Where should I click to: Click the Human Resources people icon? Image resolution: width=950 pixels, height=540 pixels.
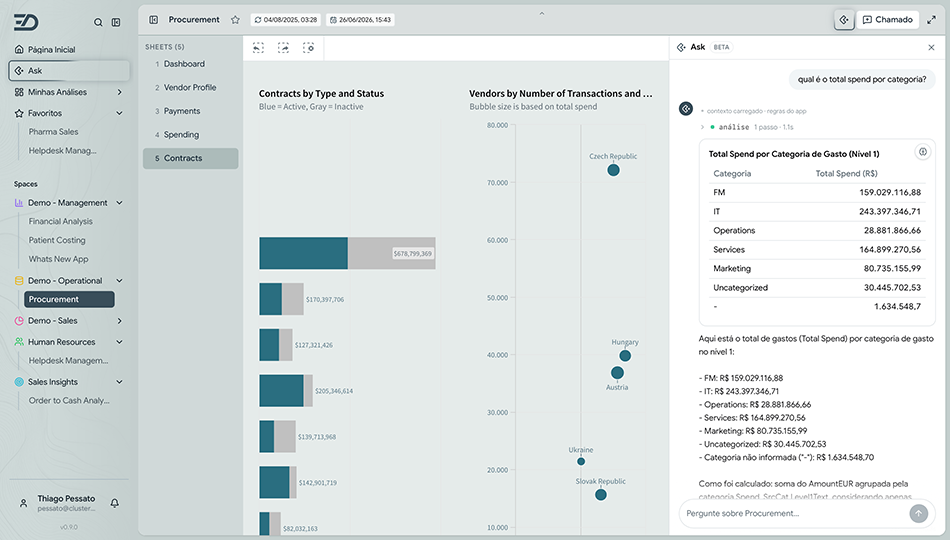pos(19,342)
